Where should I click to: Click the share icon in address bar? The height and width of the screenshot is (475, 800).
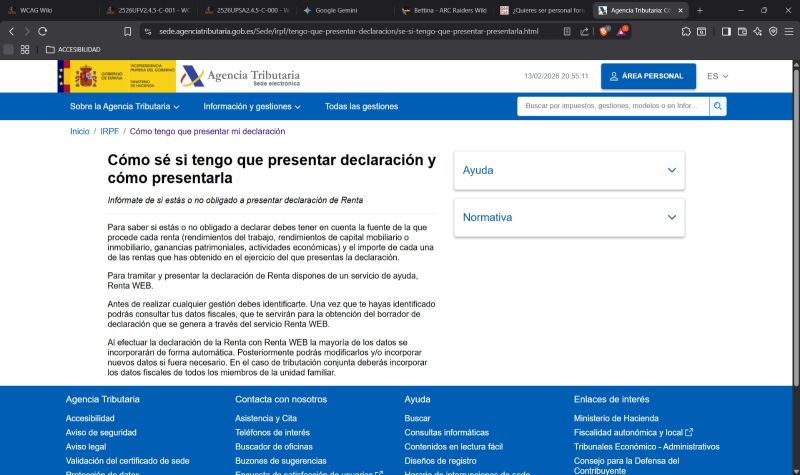tap(584, 31)
